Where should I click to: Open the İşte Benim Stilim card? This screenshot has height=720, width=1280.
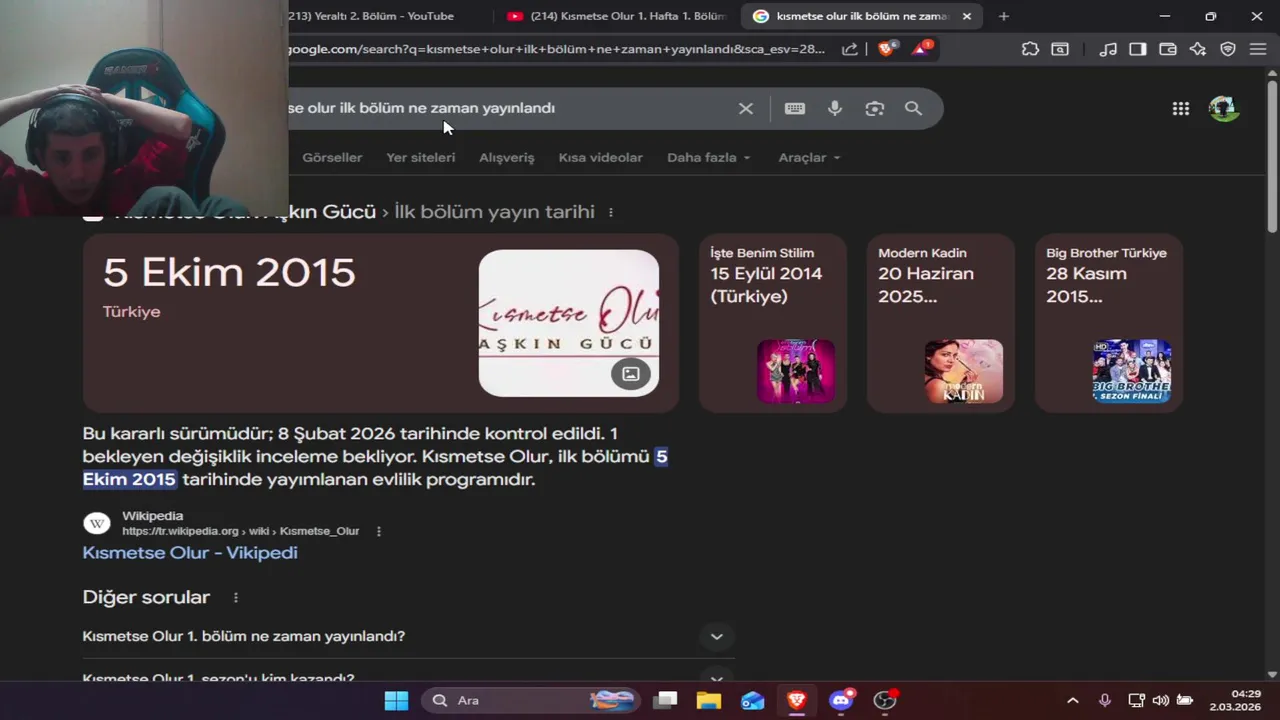pos(773,323)
